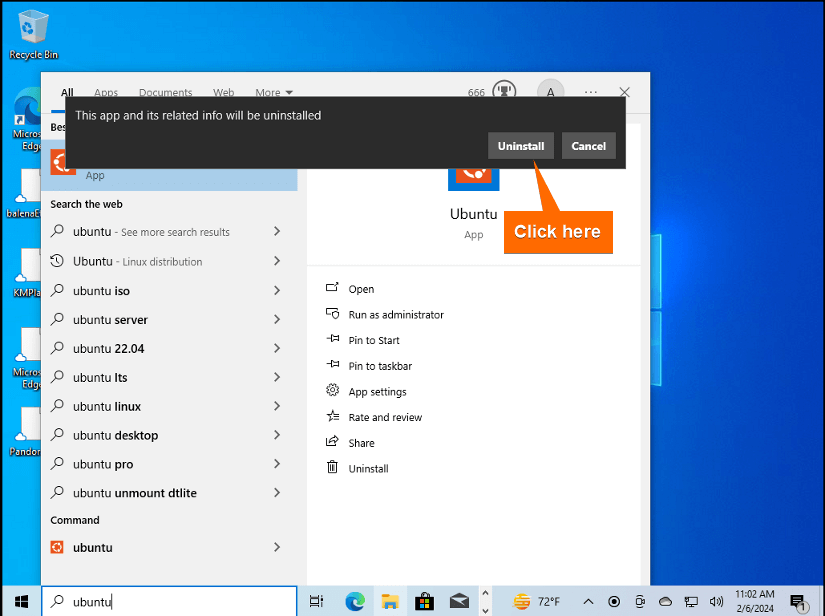Screen dimensions: 825x616
Task: Confirm with the Uninstall button in dialog
Action: pyautogui.click(x=520, y=146)
